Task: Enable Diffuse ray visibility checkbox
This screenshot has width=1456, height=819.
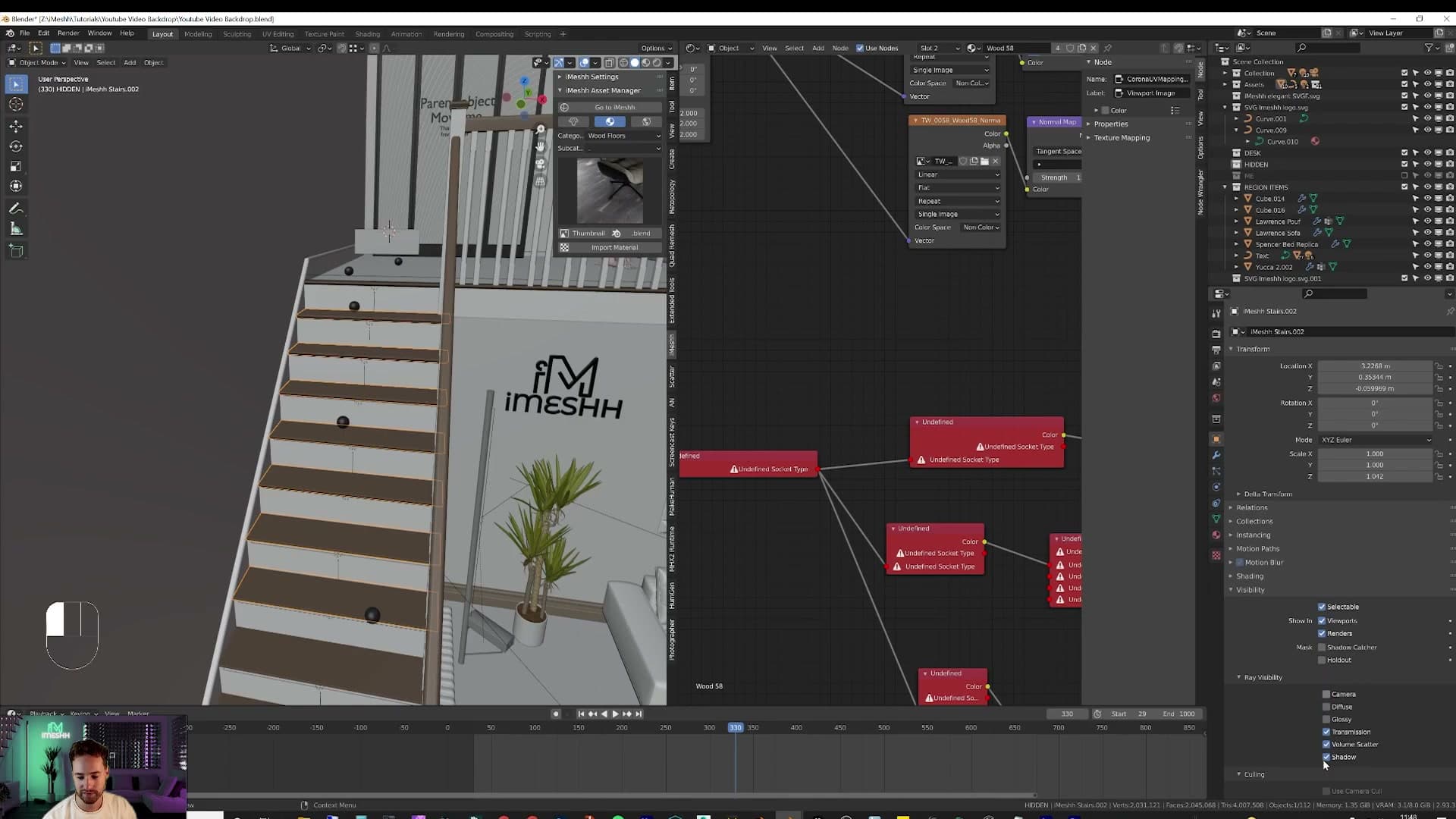Action: (x=1326, y=707)
